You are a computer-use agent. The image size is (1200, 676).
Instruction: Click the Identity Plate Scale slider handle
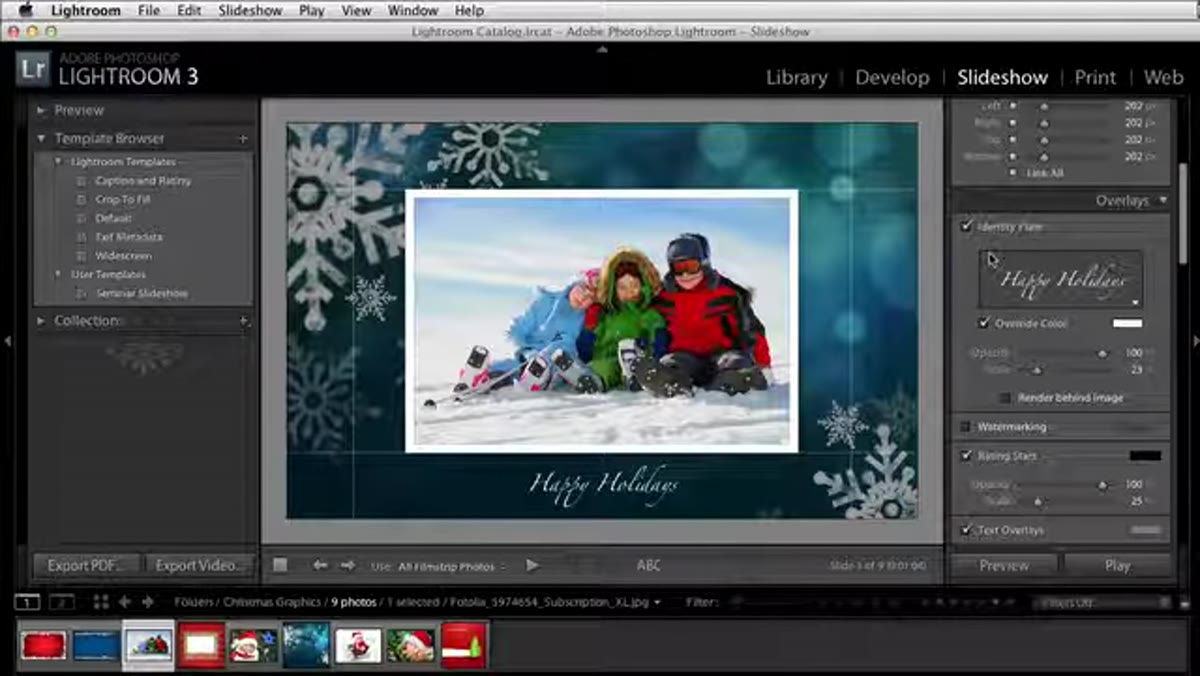pos(1037,369)
